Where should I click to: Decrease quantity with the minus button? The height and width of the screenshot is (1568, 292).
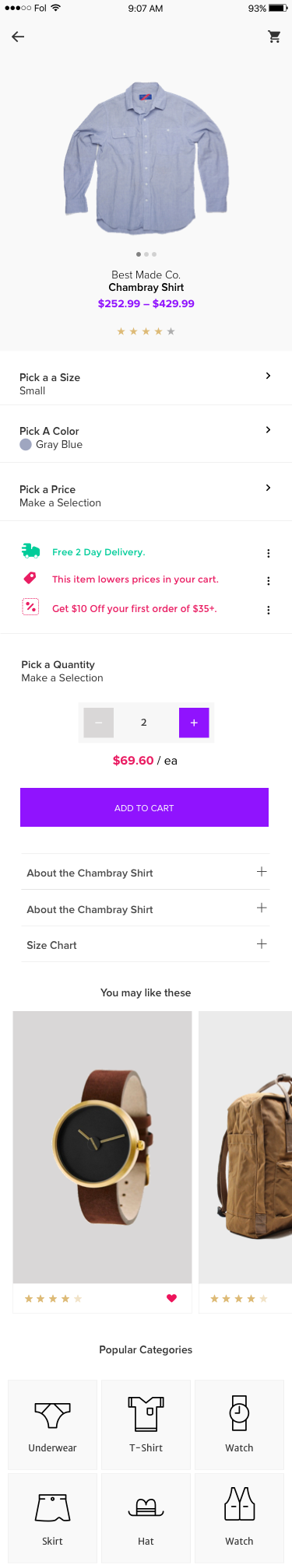[98, 723]
